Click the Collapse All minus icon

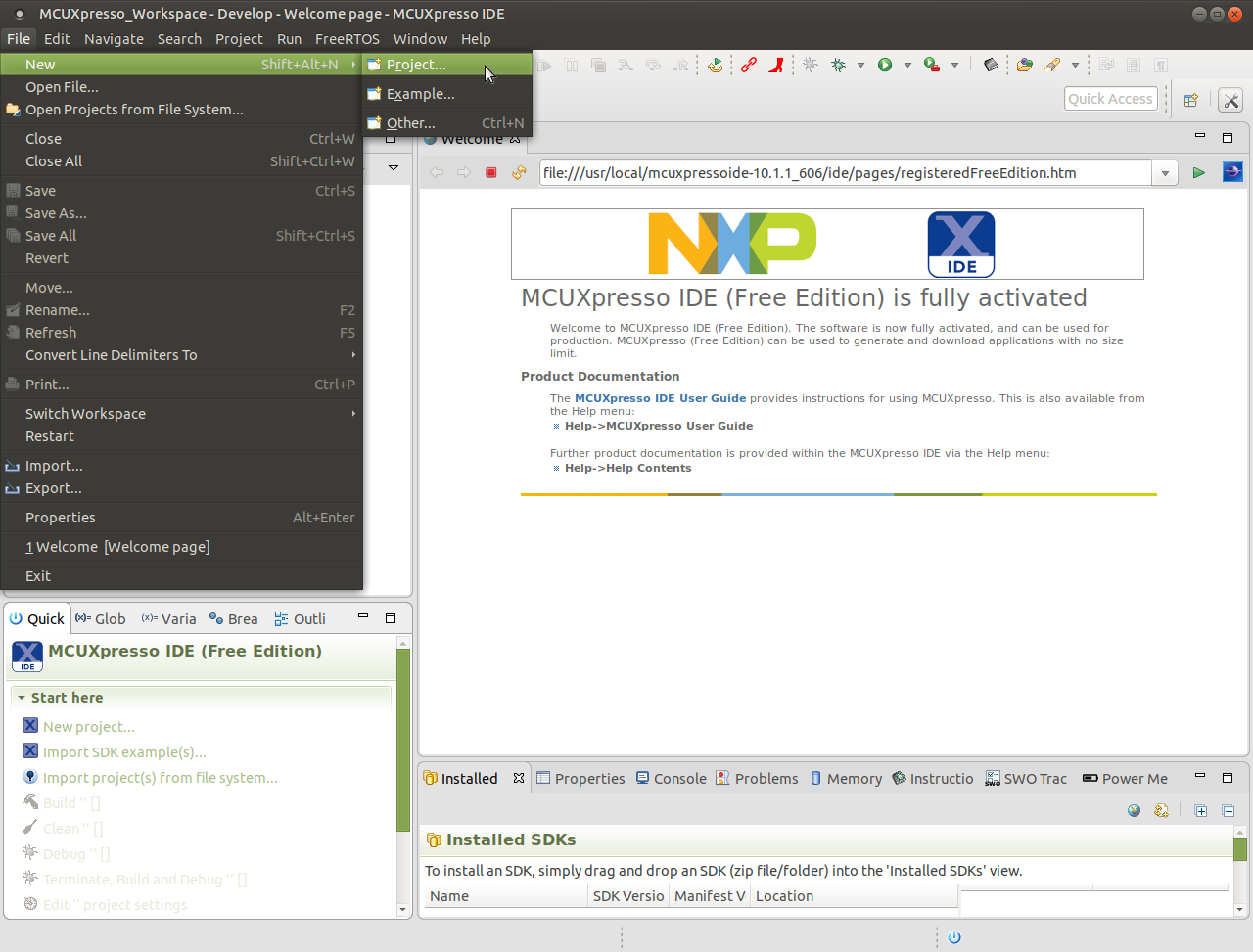(x=1229, y=810)
